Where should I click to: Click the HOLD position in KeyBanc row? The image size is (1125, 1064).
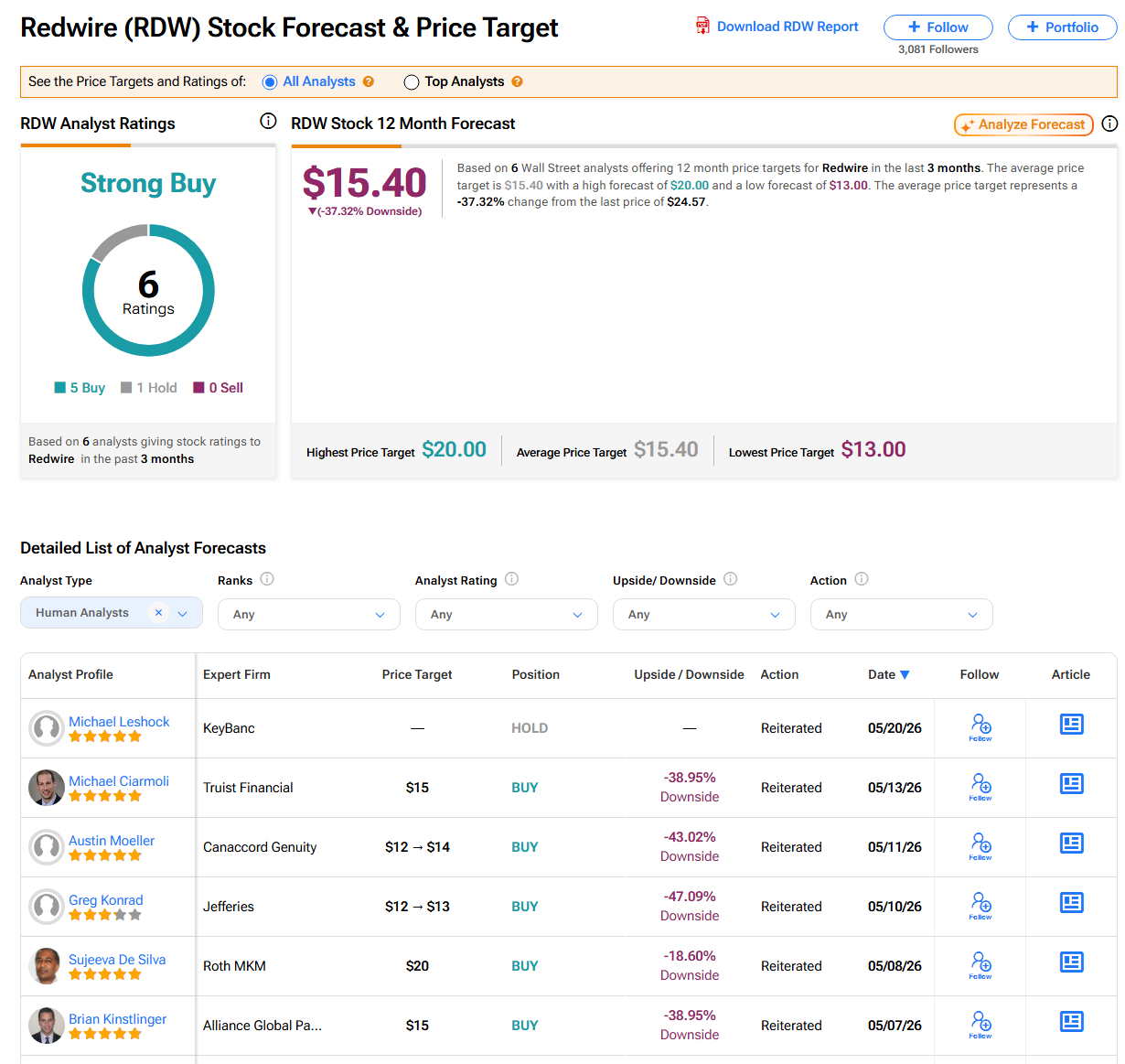click(x=530, y=728)
